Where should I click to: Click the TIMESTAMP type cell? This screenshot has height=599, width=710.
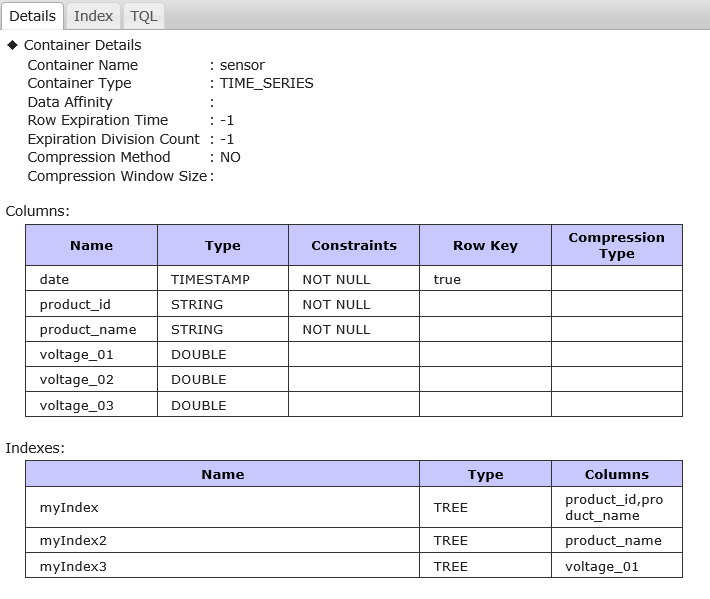(210, 279)
